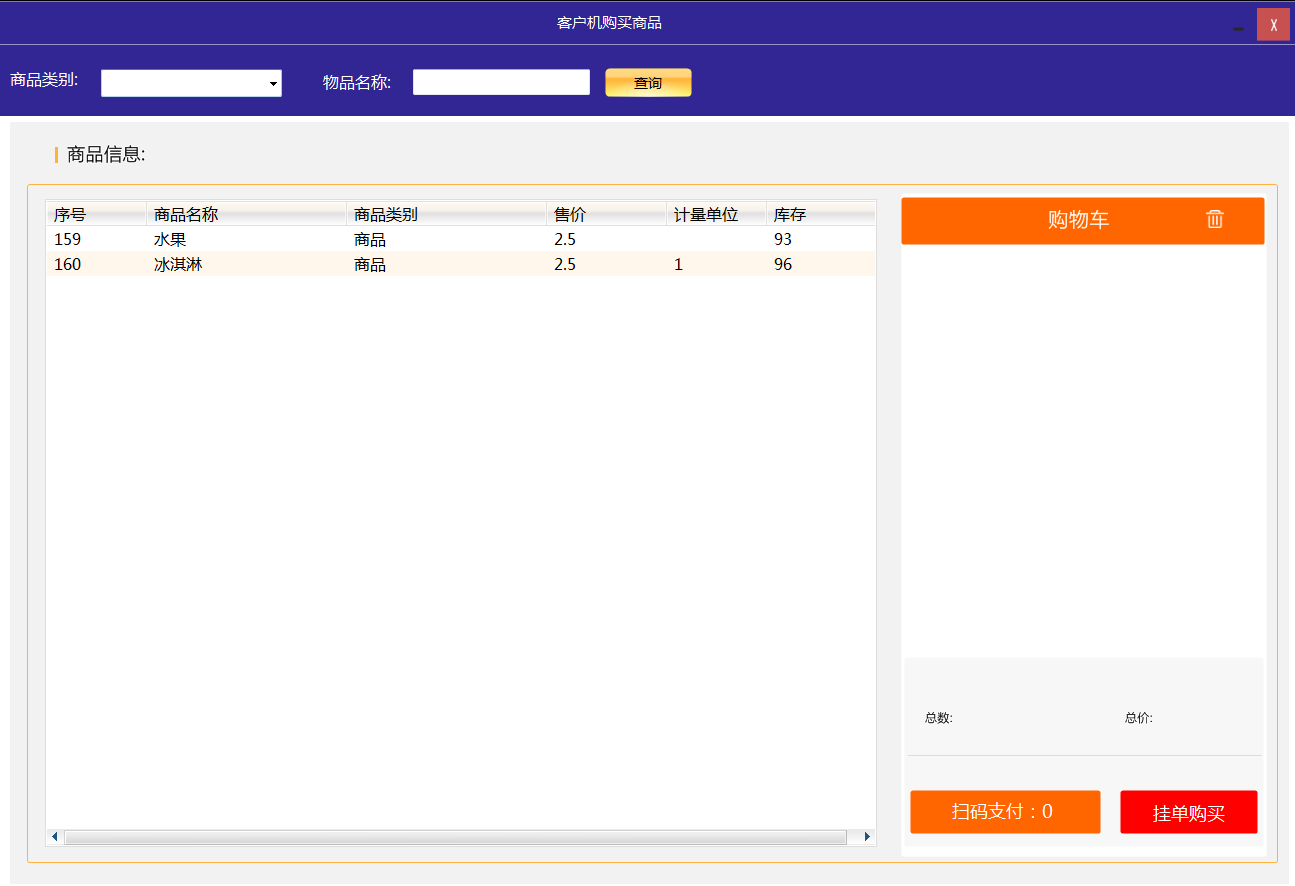Viewport: 1295px width, 886px height.
Task: Click the left scroll arrow of the table
Action: (x=55, y=837)
